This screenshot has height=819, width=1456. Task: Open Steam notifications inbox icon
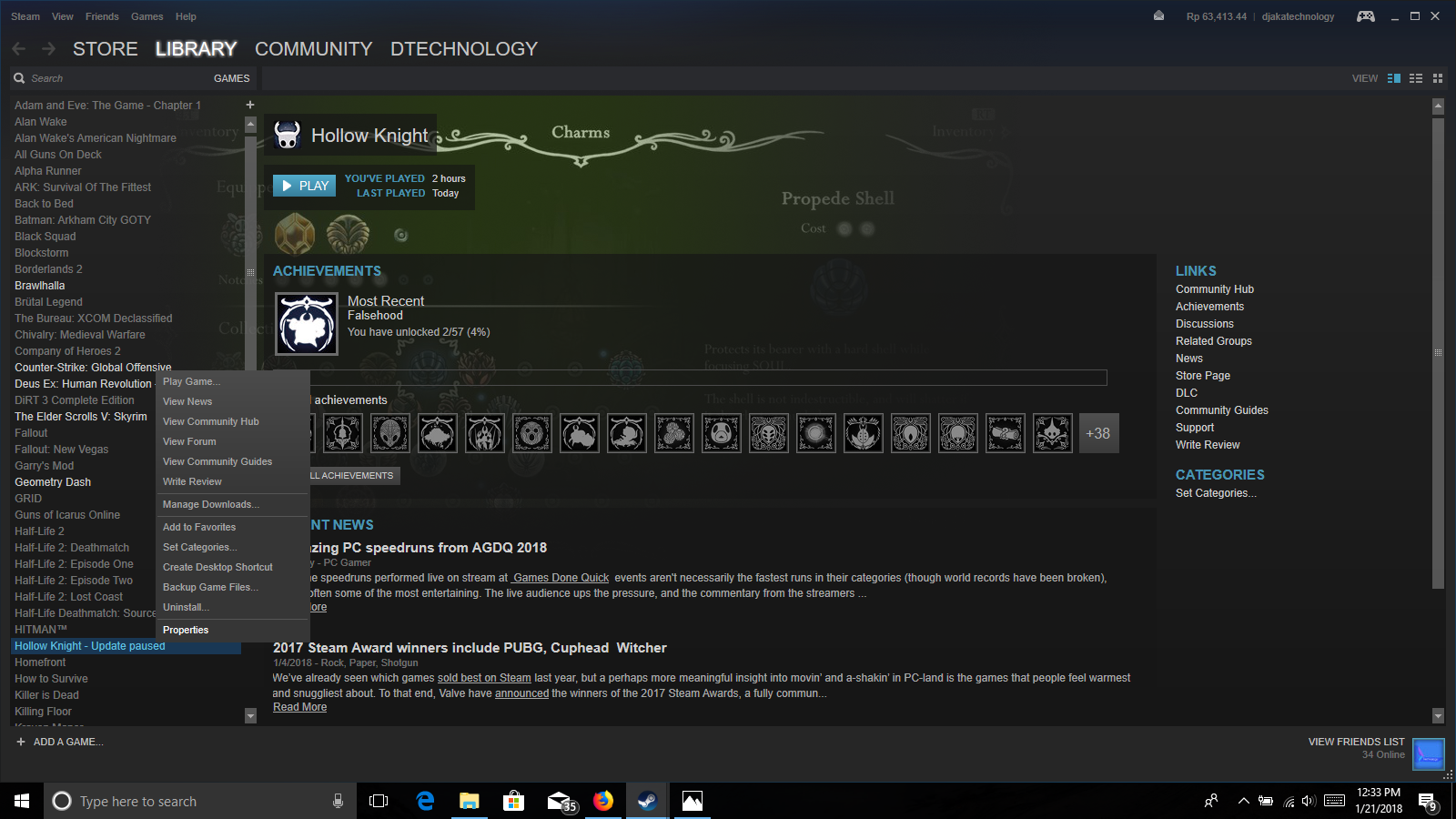pos(1158,15)
